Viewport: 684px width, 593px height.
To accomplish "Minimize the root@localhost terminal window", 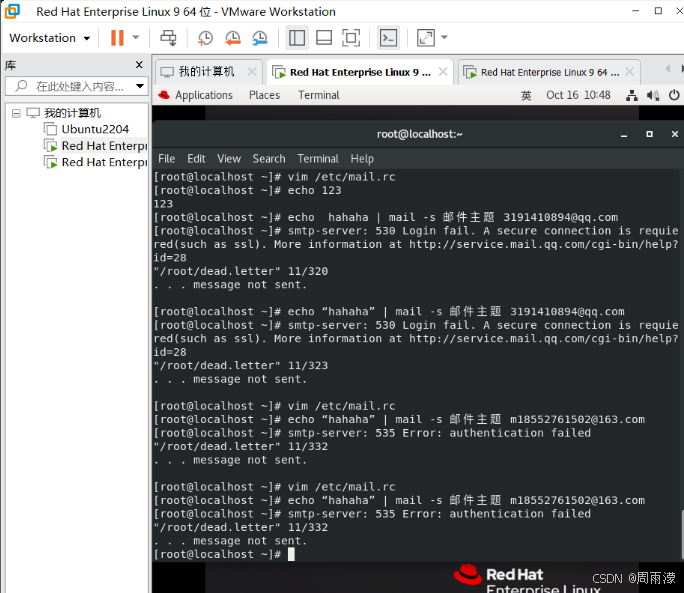I will (x=624, y=134).
